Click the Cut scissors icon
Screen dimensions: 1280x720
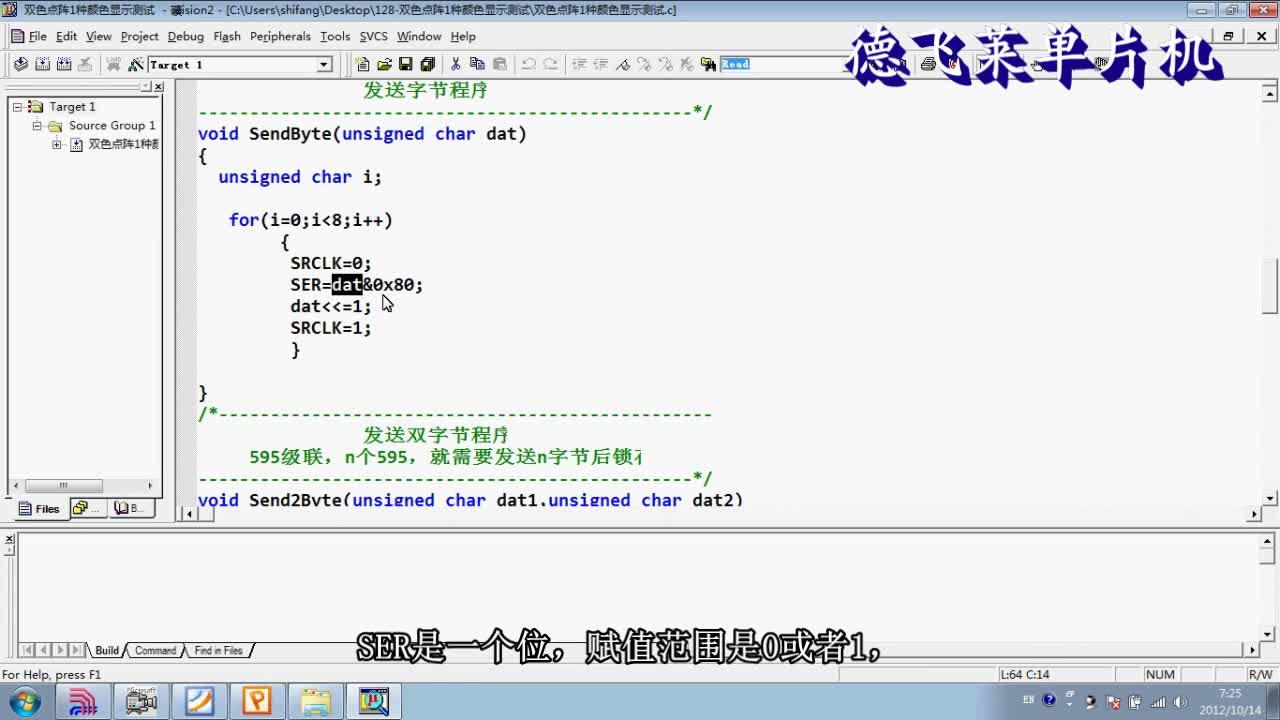[455, 64]
